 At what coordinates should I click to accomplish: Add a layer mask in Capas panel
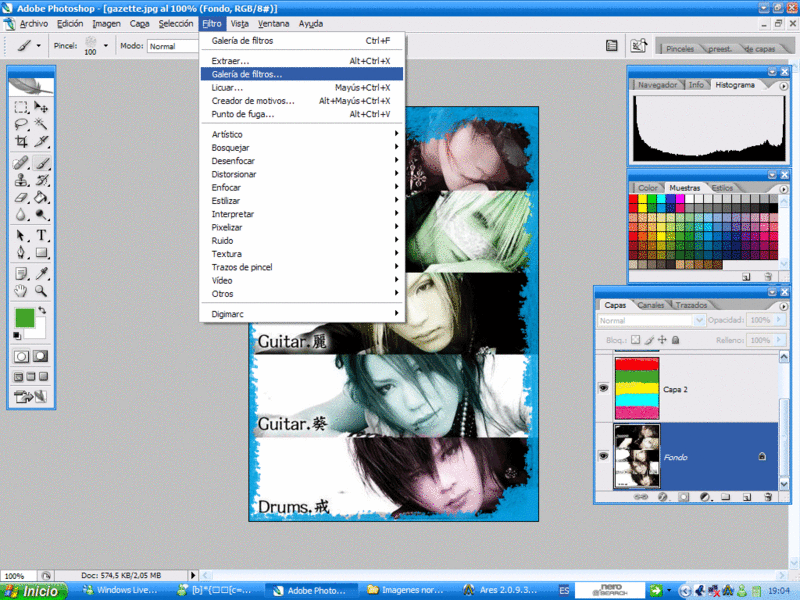point(683,496)
